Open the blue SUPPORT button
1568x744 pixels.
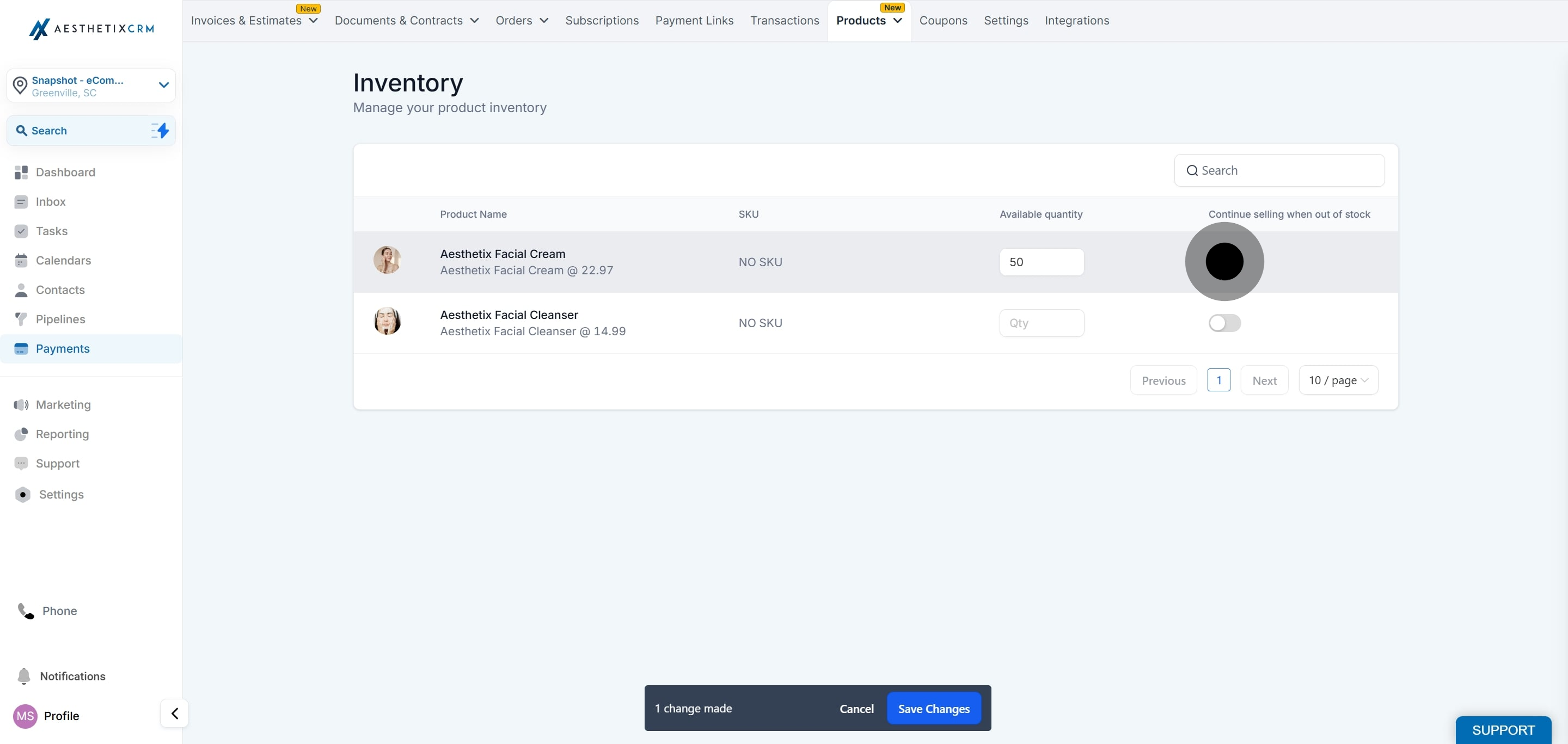pos(1503,730)
